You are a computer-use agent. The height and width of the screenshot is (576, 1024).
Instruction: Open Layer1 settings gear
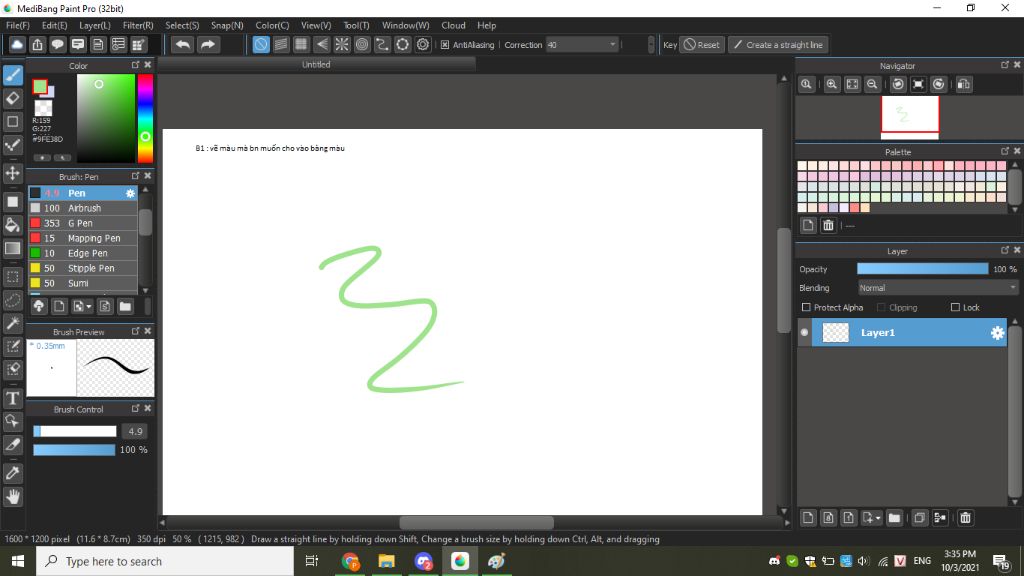click(x=997, y=332)
